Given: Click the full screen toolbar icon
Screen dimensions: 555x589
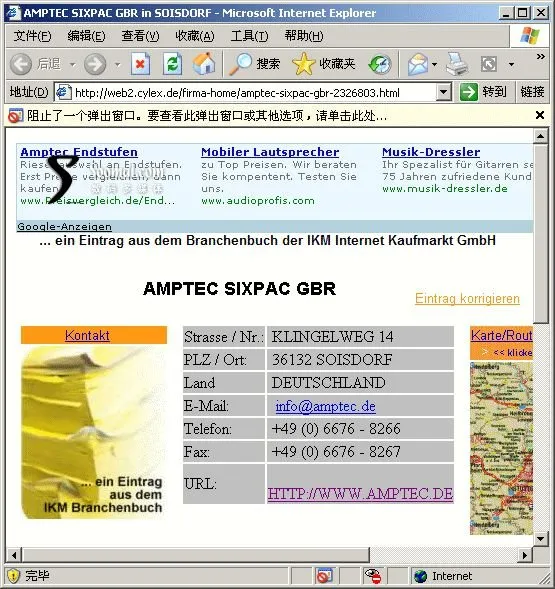Looking at the screenshot, I should (488, 64).
